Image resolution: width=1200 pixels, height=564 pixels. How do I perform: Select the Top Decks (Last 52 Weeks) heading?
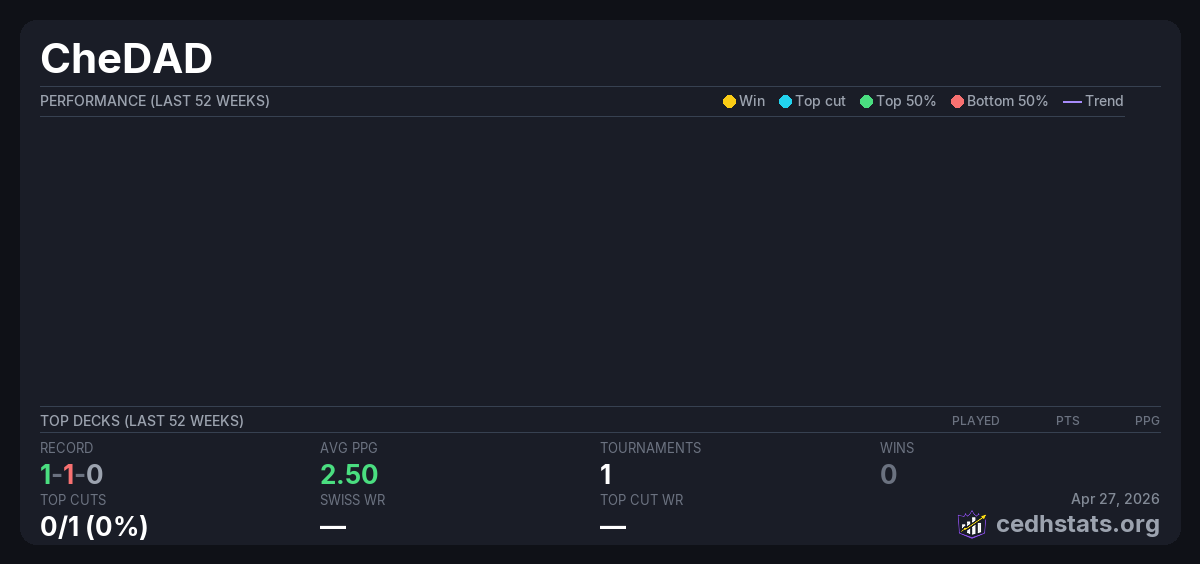coord(142,421)
